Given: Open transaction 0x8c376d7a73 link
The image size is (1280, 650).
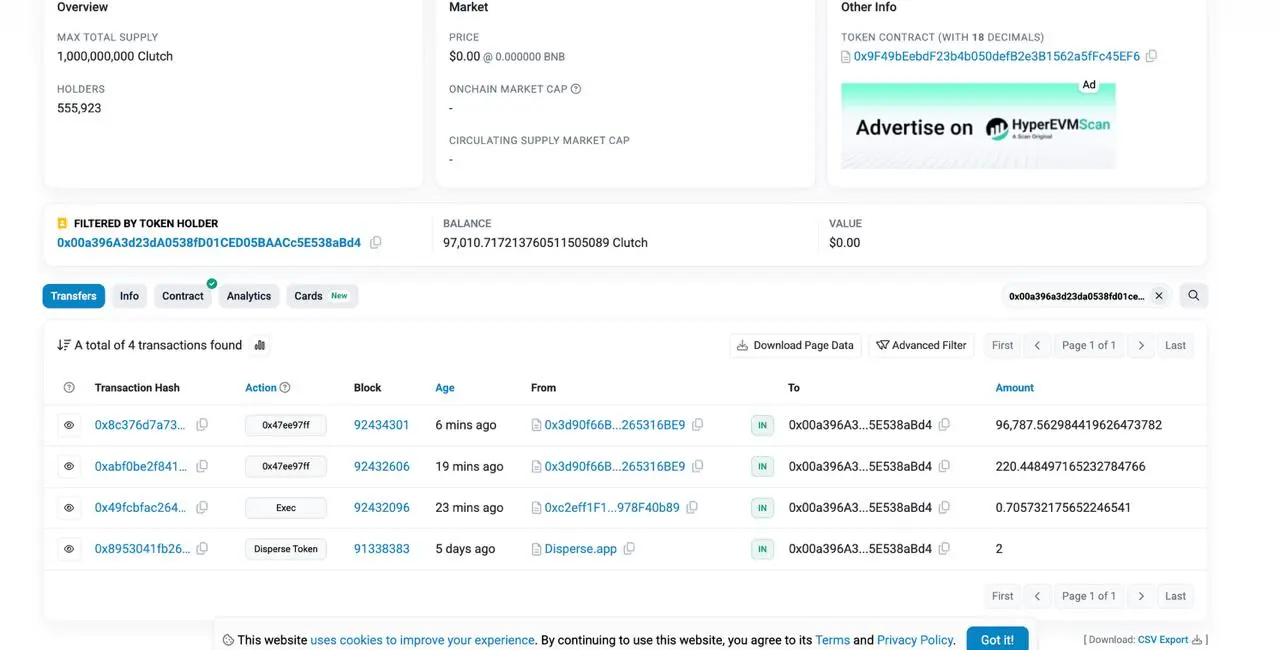Looking at the screenshot, I should point(140,425).
